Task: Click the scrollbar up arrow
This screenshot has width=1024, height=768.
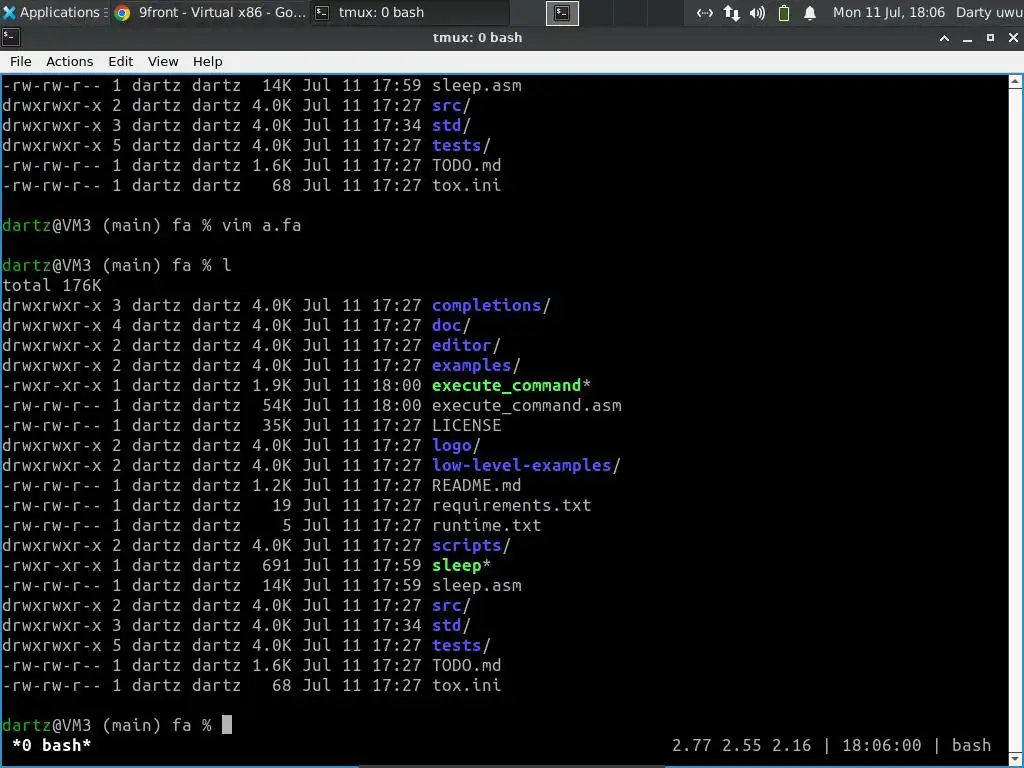Action: [x=1015, y=82]
